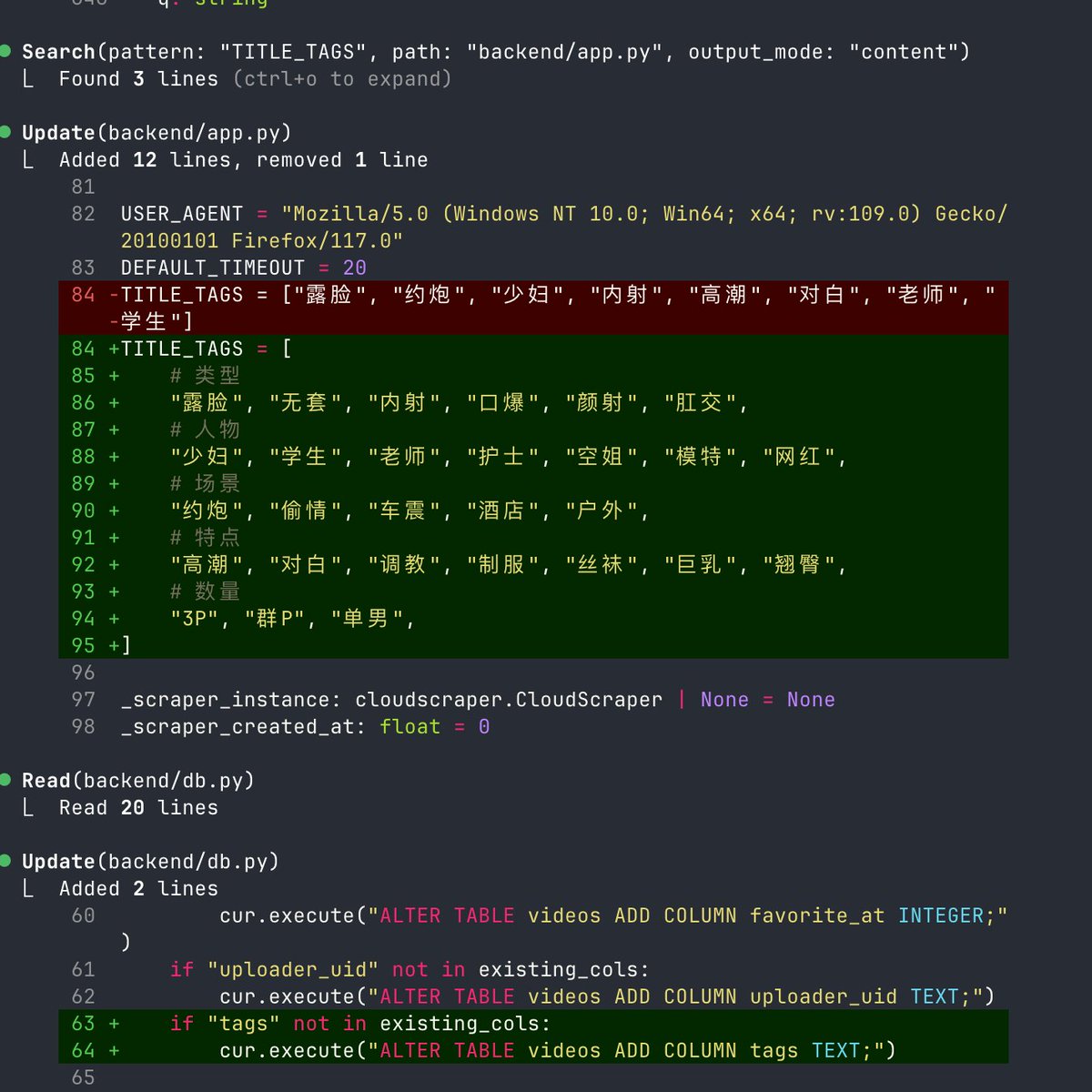
Task: Click the value 20 of DEFAULT_TIMEOUT
Action: [x=355, y=268]
